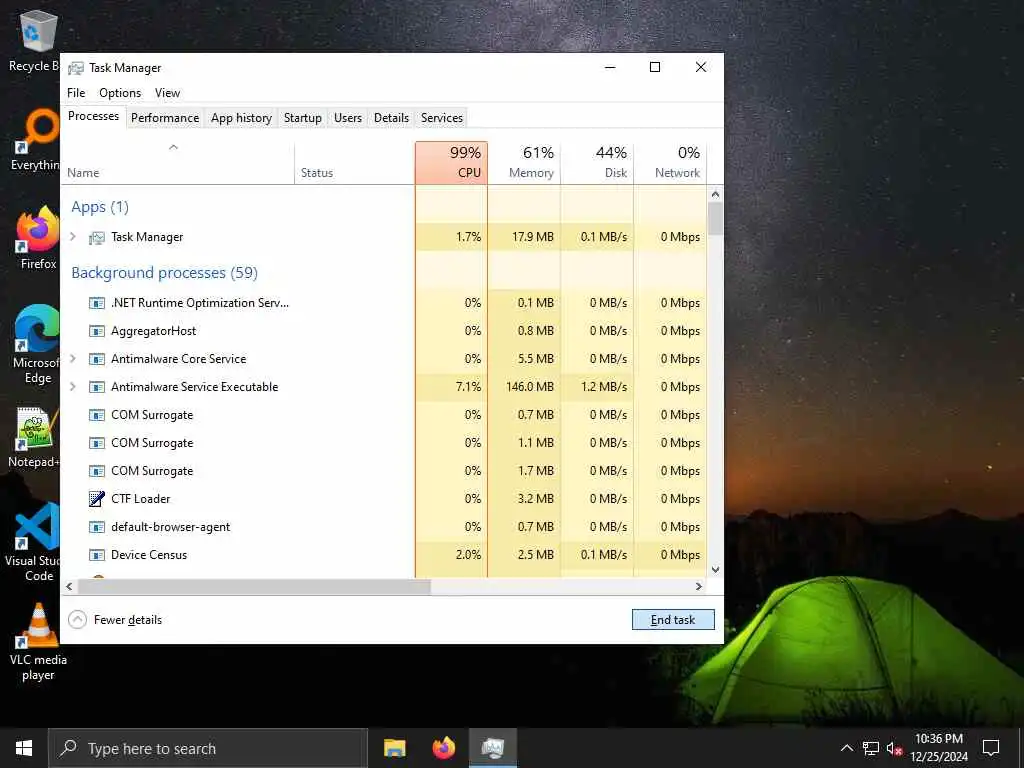Open Firefox from the taskbar
Image resolution: width=1024 pixels, height=768 pixels.
point(443,748)
